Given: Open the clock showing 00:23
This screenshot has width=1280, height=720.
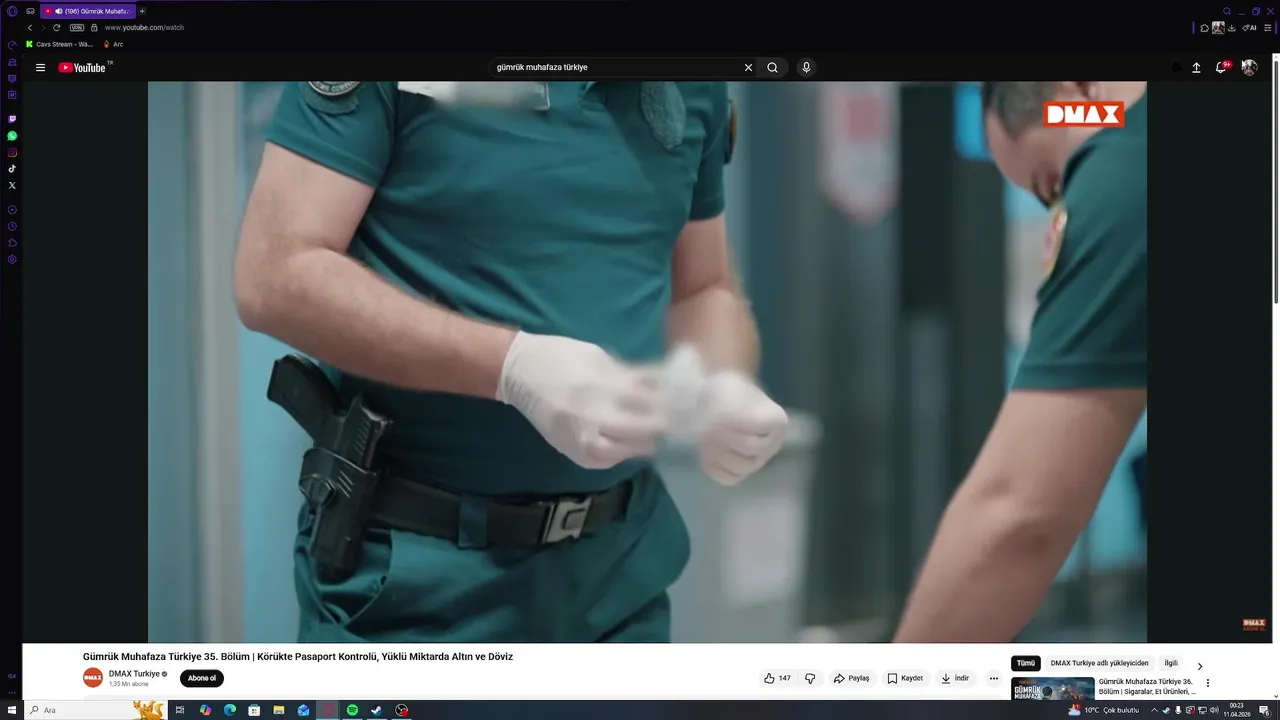Looking at the screenshot, I should [x=1237, y=710].
